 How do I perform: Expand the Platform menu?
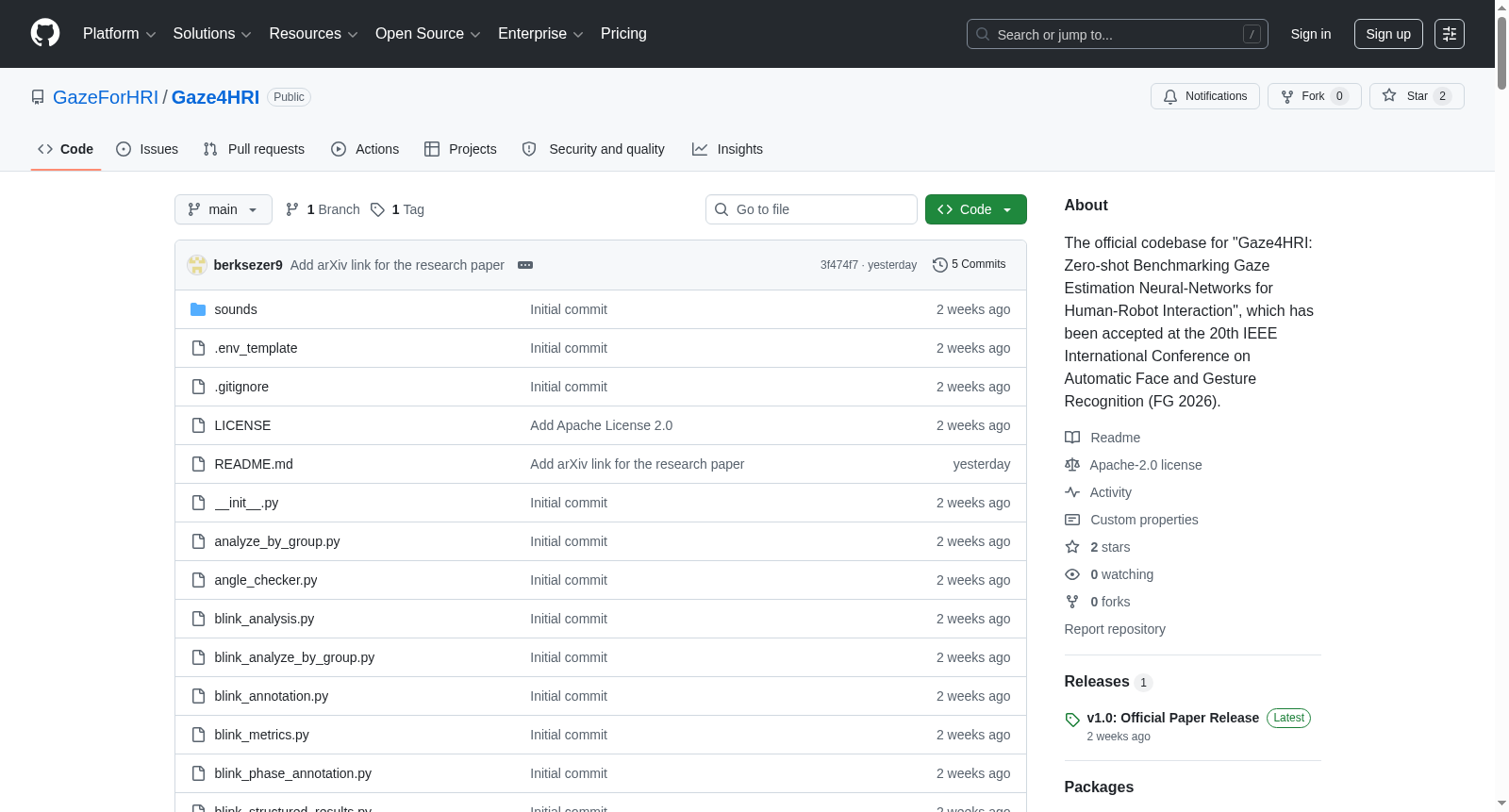pyautogui.click(x=119, y=34)
